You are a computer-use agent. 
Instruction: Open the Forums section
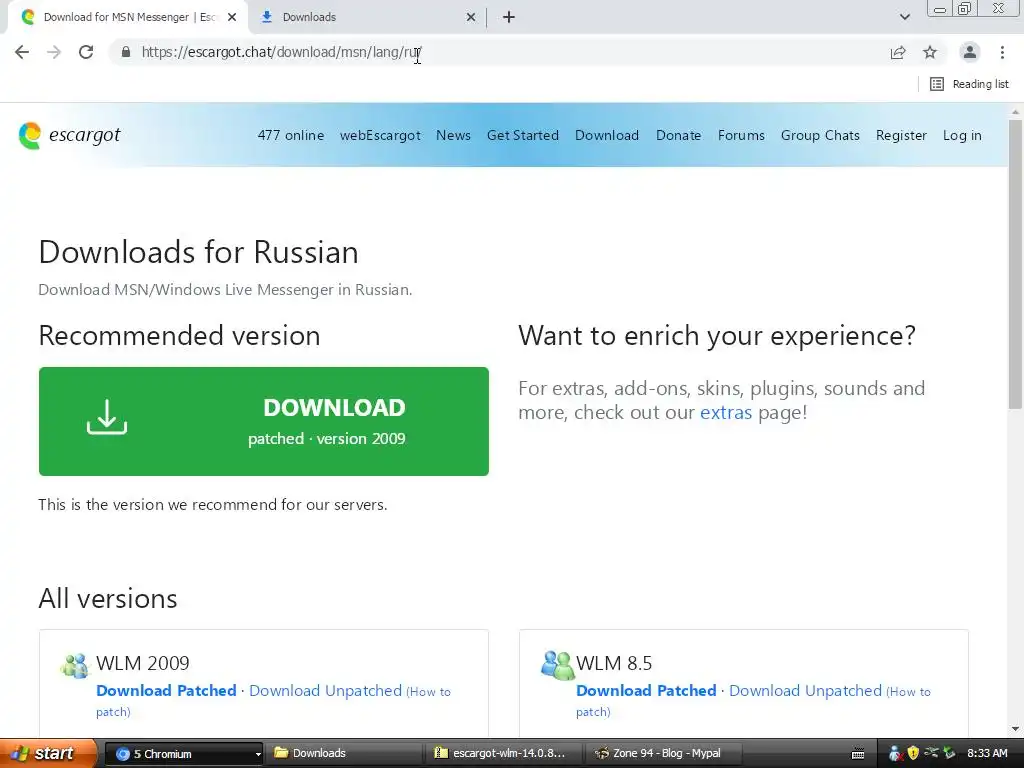pyautogui.click(x=741, y=135)
